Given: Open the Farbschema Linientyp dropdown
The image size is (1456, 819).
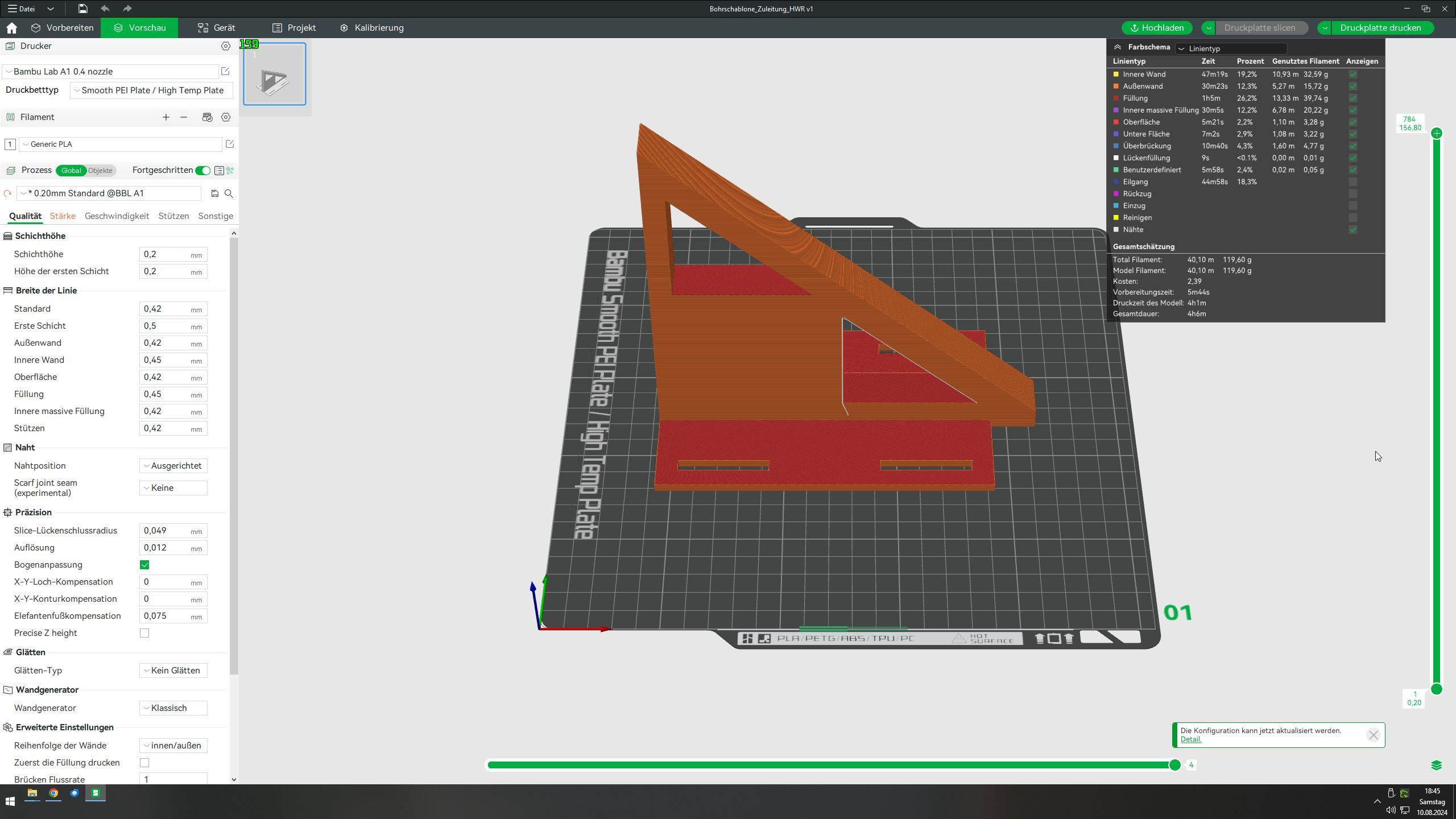Looking at the screenshot, I should coord(1231,48).
